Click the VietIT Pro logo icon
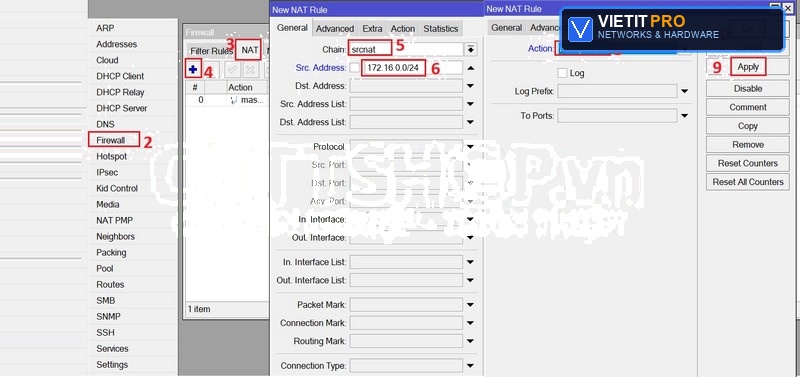This screenshot has height=377, width=800. click(580, 29)
